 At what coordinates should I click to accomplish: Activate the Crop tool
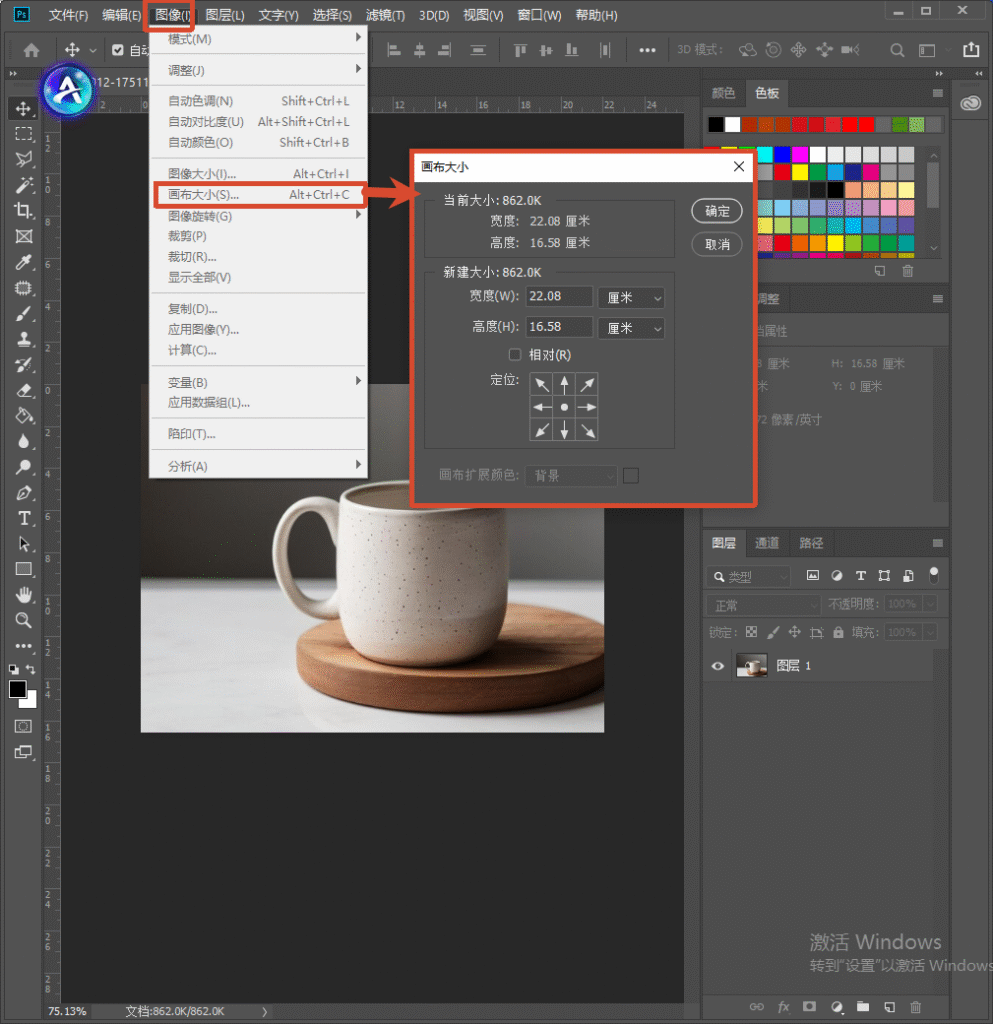tap(24, 210)
